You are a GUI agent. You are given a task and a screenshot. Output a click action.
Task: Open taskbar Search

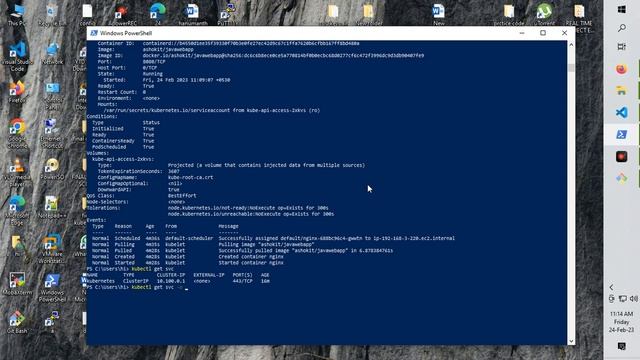(x=622, y=28)
